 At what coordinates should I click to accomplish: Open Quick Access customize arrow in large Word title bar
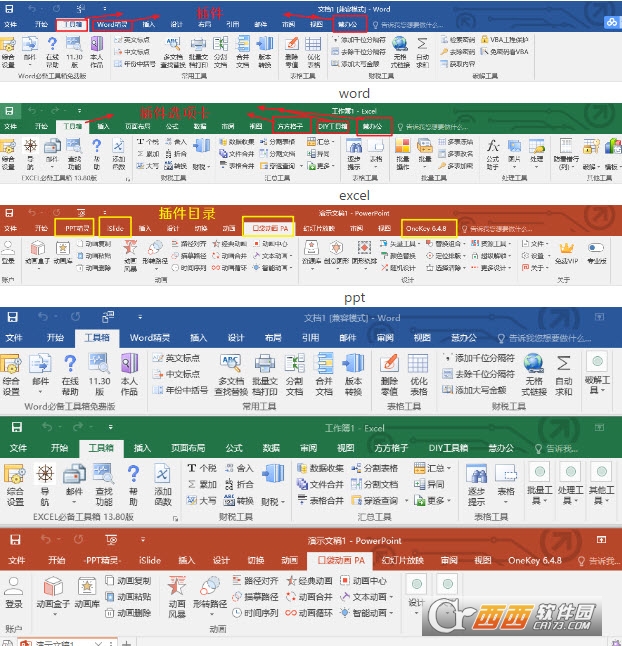pos(140,317)
